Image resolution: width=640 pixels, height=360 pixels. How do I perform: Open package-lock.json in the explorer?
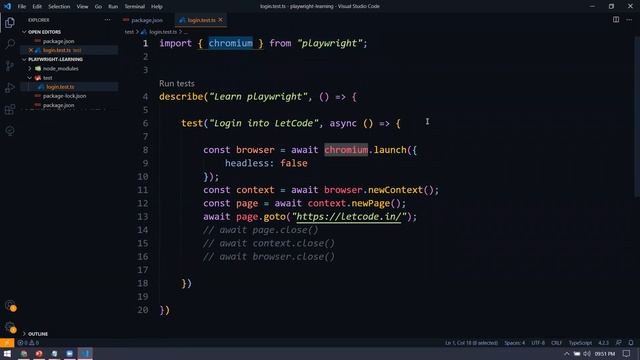point(64,96)
